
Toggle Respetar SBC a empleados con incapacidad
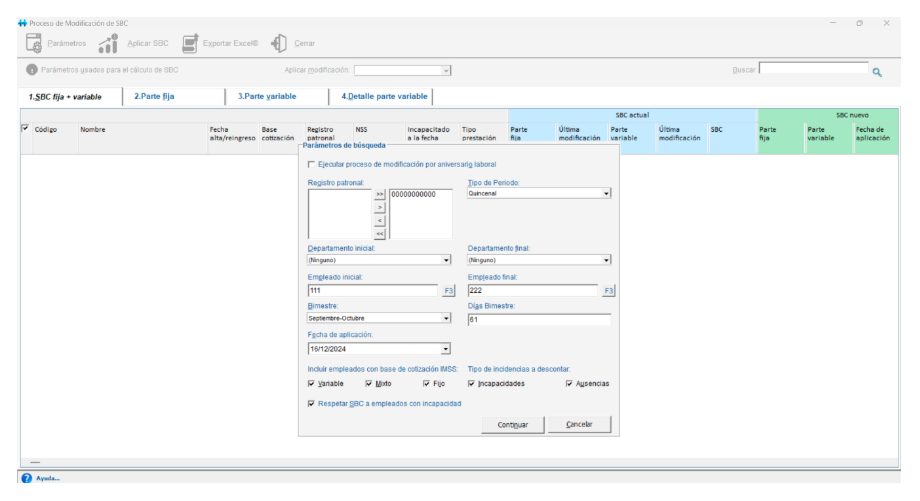[312, 404]
